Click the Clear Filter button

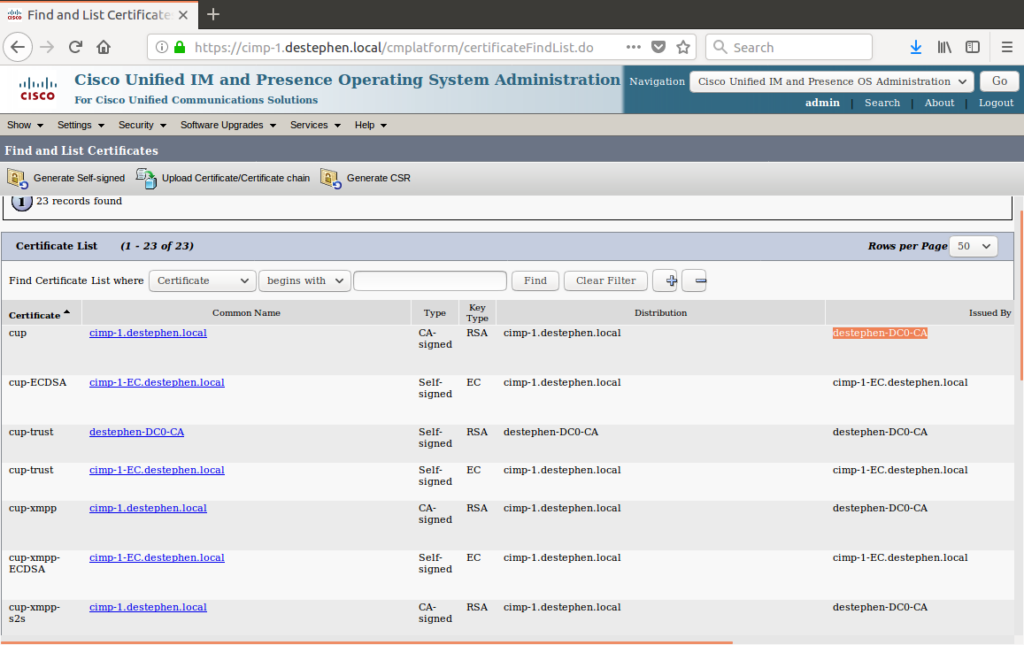(605, 281)
